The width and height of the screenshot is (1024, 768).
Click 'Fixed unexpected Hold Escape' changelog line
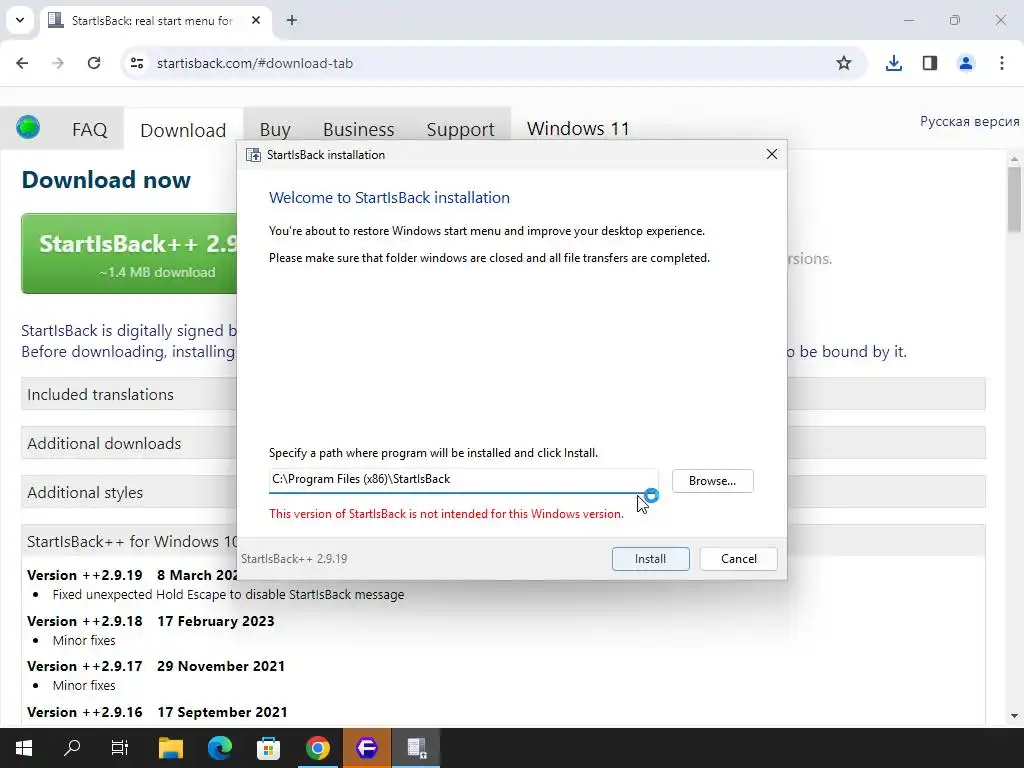click(x=228, y=595)
